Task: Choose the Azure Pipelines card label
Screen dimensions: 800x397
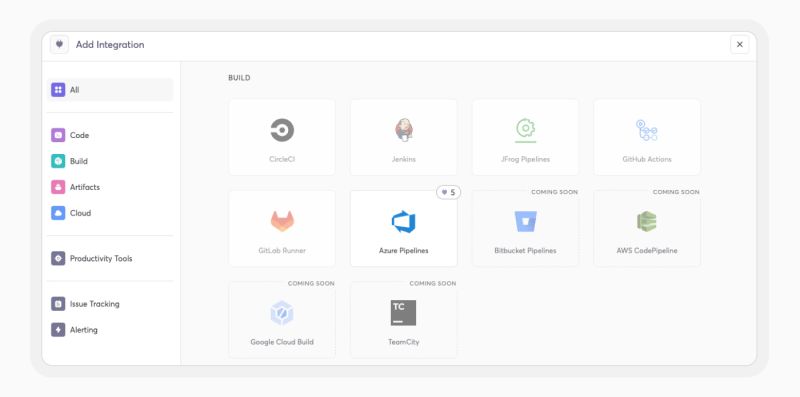Action: [404, 251]
